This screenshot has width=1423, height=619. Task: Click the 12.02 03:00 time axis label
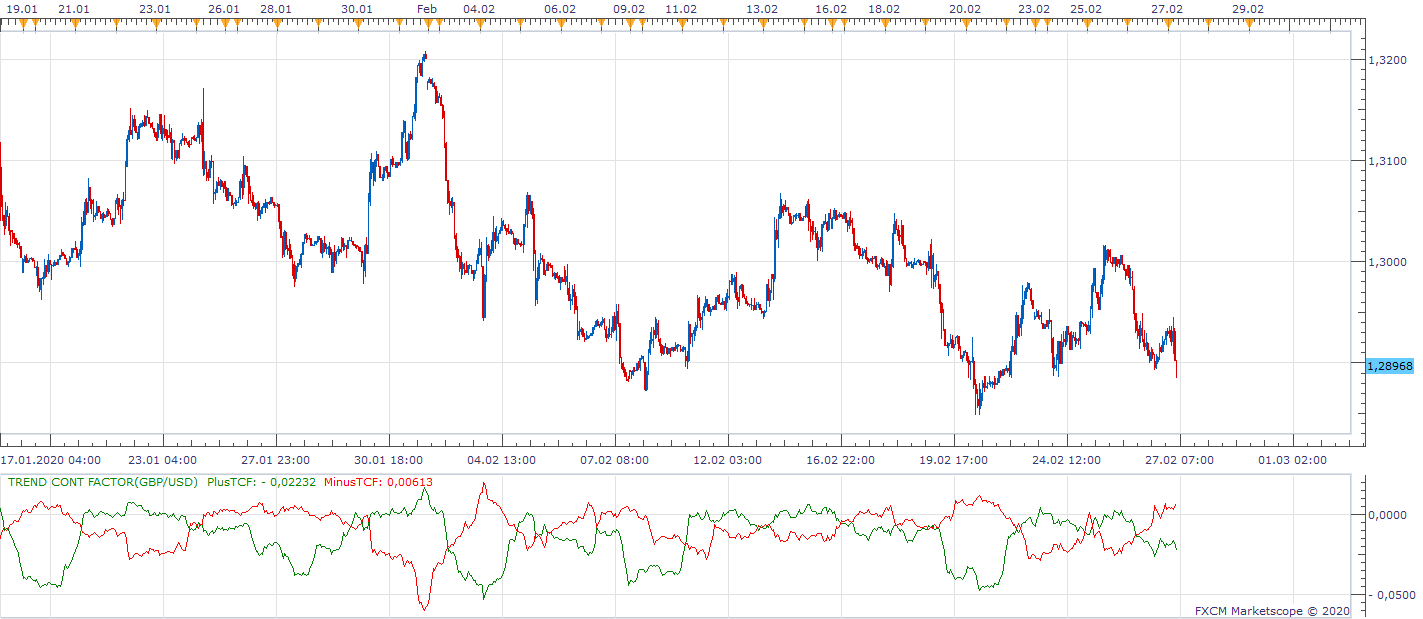point(728,460)
